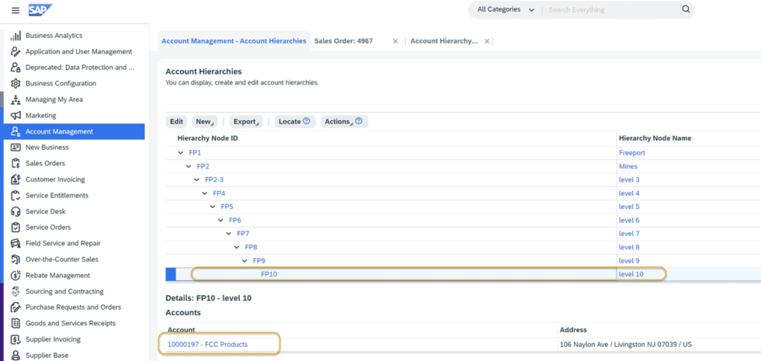Click Business Configuration gear icon

click(16, 83)
